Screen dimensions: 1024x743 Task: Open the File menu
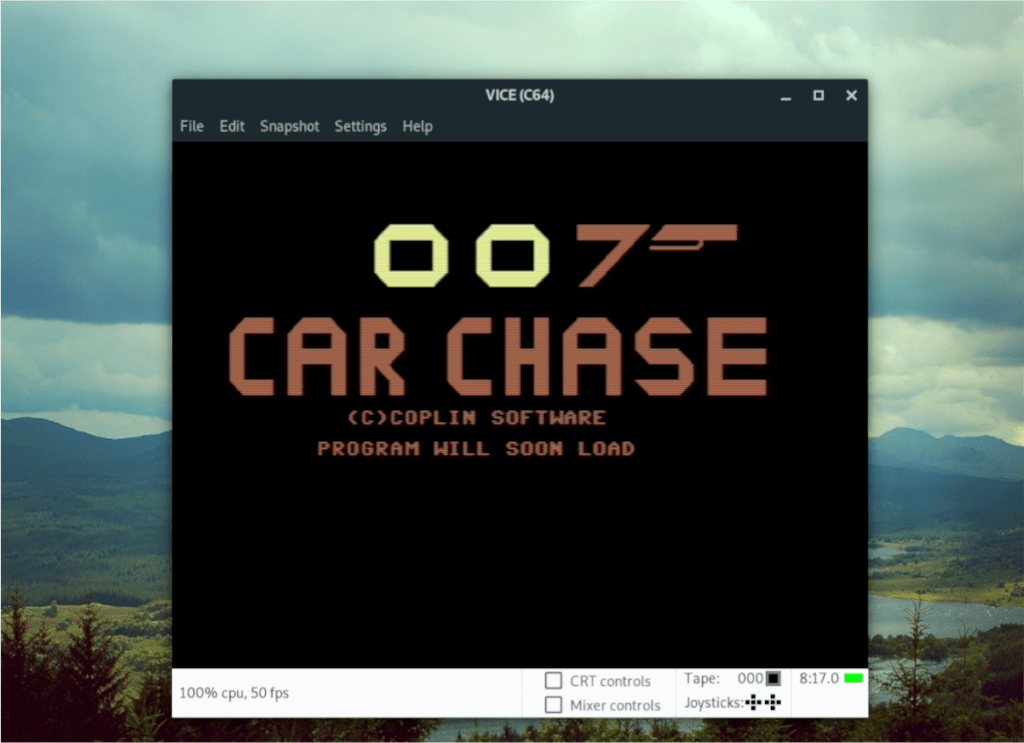pos(191,126)
